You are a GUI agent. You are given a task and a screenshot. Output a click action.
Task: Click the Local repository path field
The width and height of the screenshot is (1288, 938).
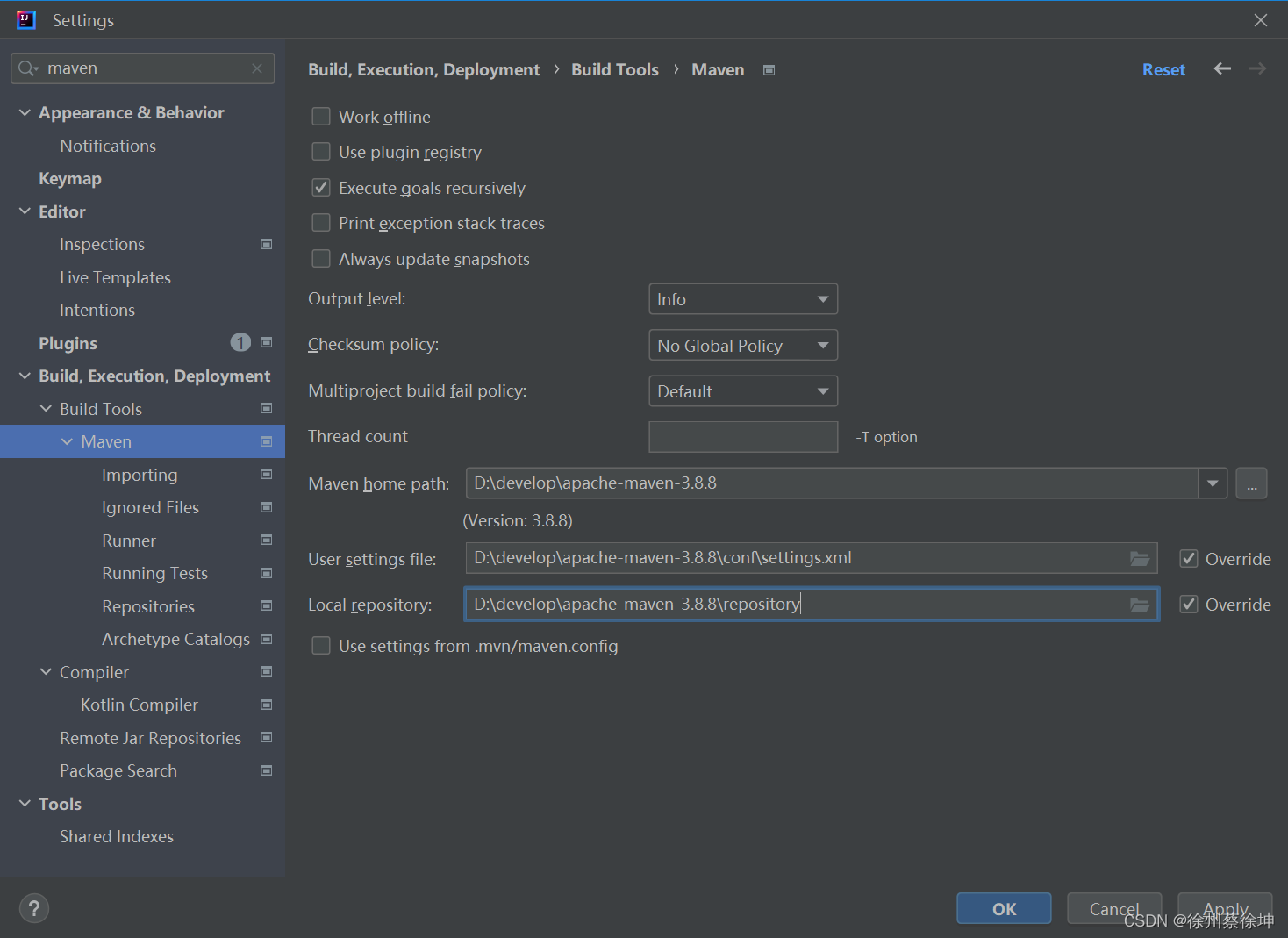pos(812,604)
